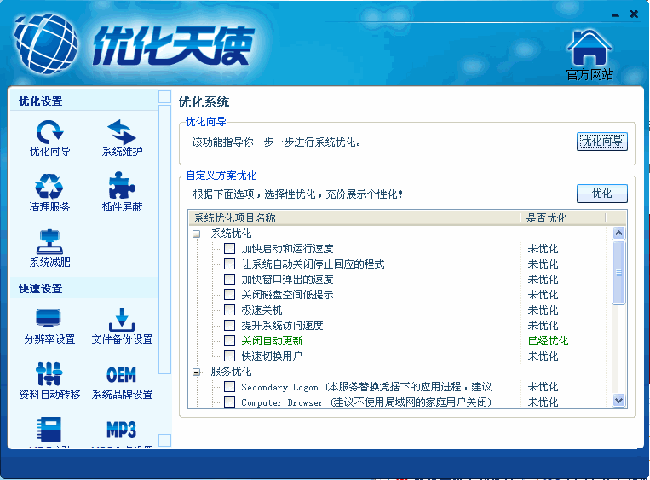Image resolution: width=650 pixels, height=480 pixels.
Task: Toggle the 关闭自动更新 checkbox
Action: 230,341
